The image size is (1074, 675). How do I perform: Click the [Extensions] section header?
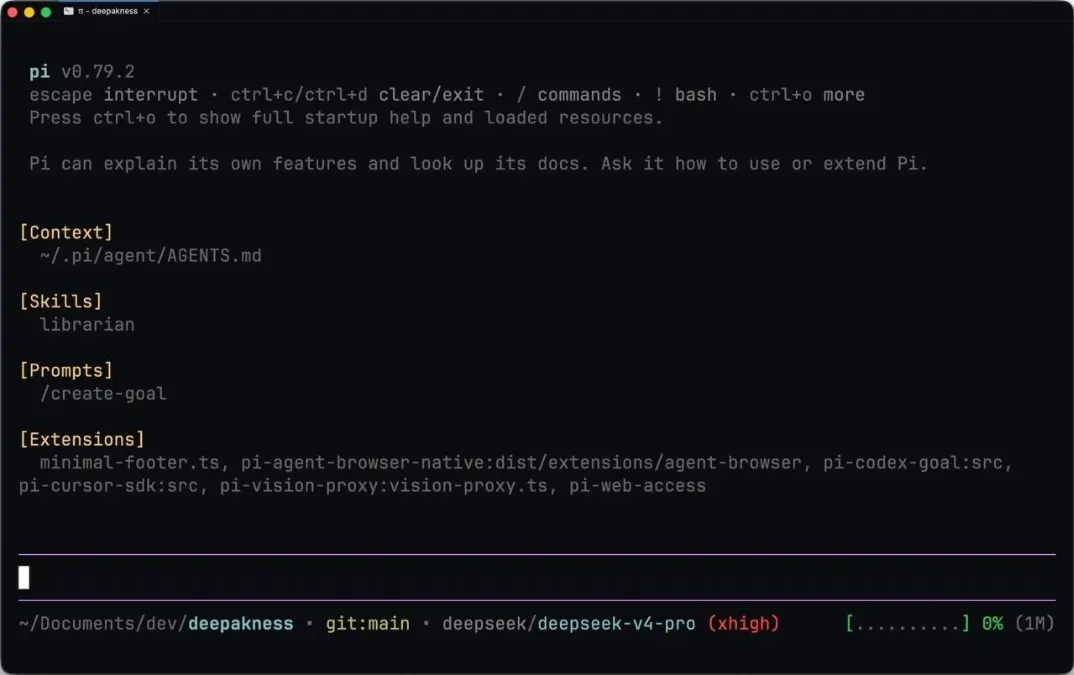[x=82, y=439]
